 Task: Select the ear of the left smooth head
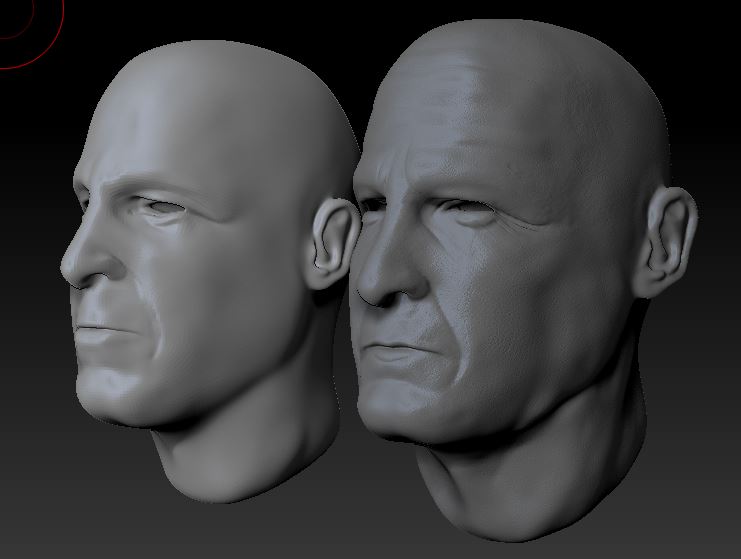[332, 243]
